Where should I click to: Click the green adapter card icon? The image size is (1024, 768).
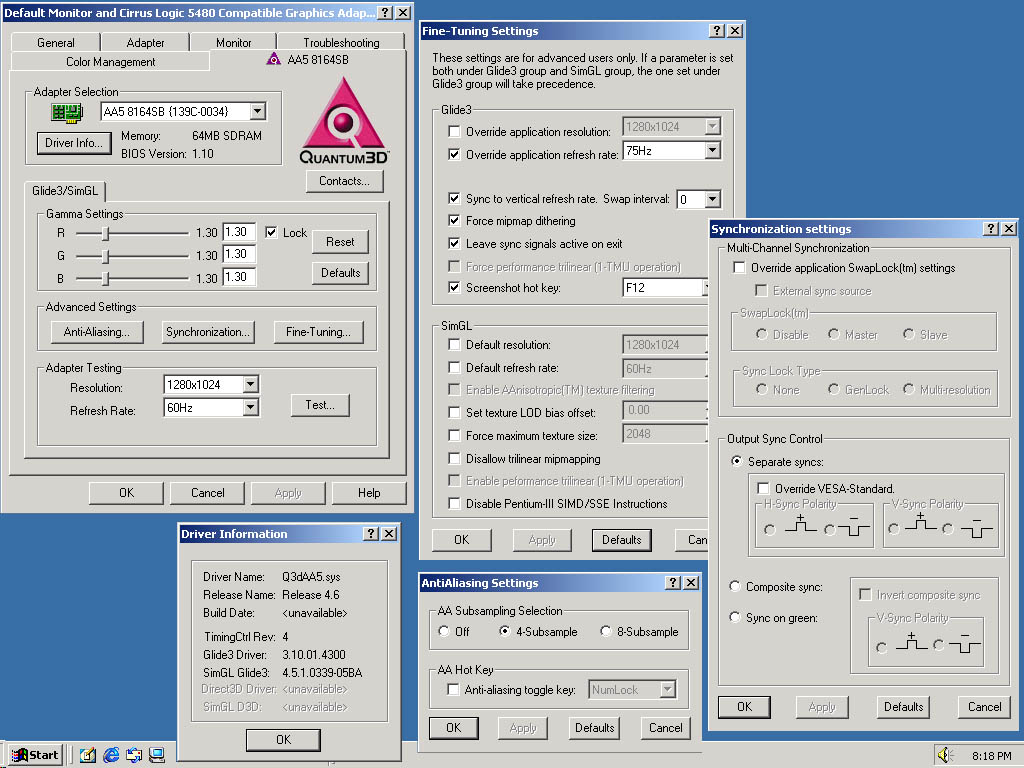tap(66, 112)
